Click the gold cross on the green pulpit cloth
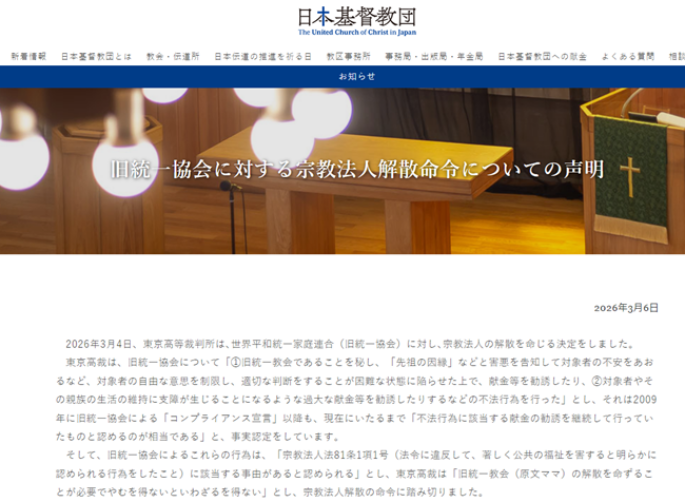This screenshot has height=502, width=685. coord(630,175)
